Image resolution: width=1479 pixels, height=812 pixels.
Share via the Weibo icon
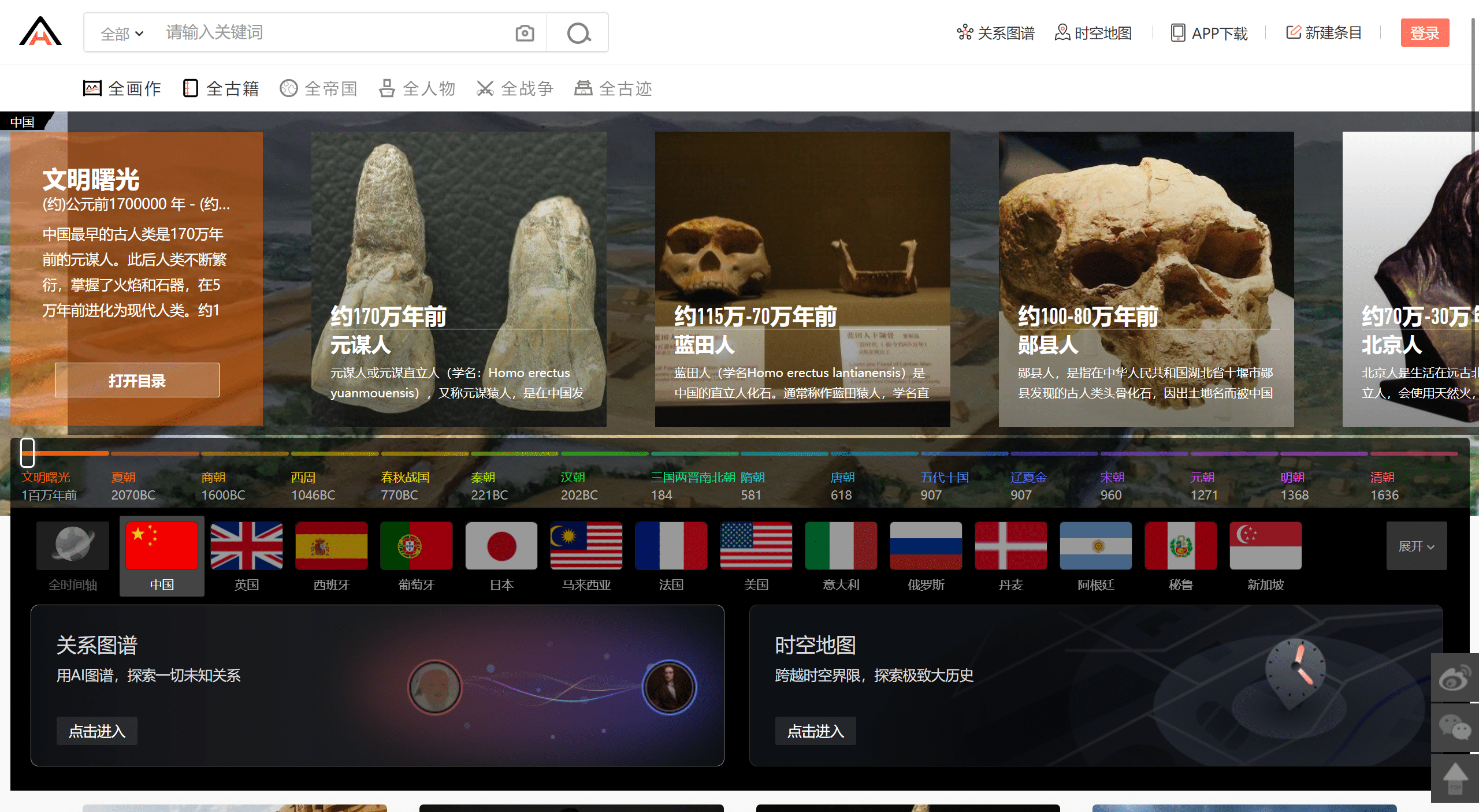1455,678
